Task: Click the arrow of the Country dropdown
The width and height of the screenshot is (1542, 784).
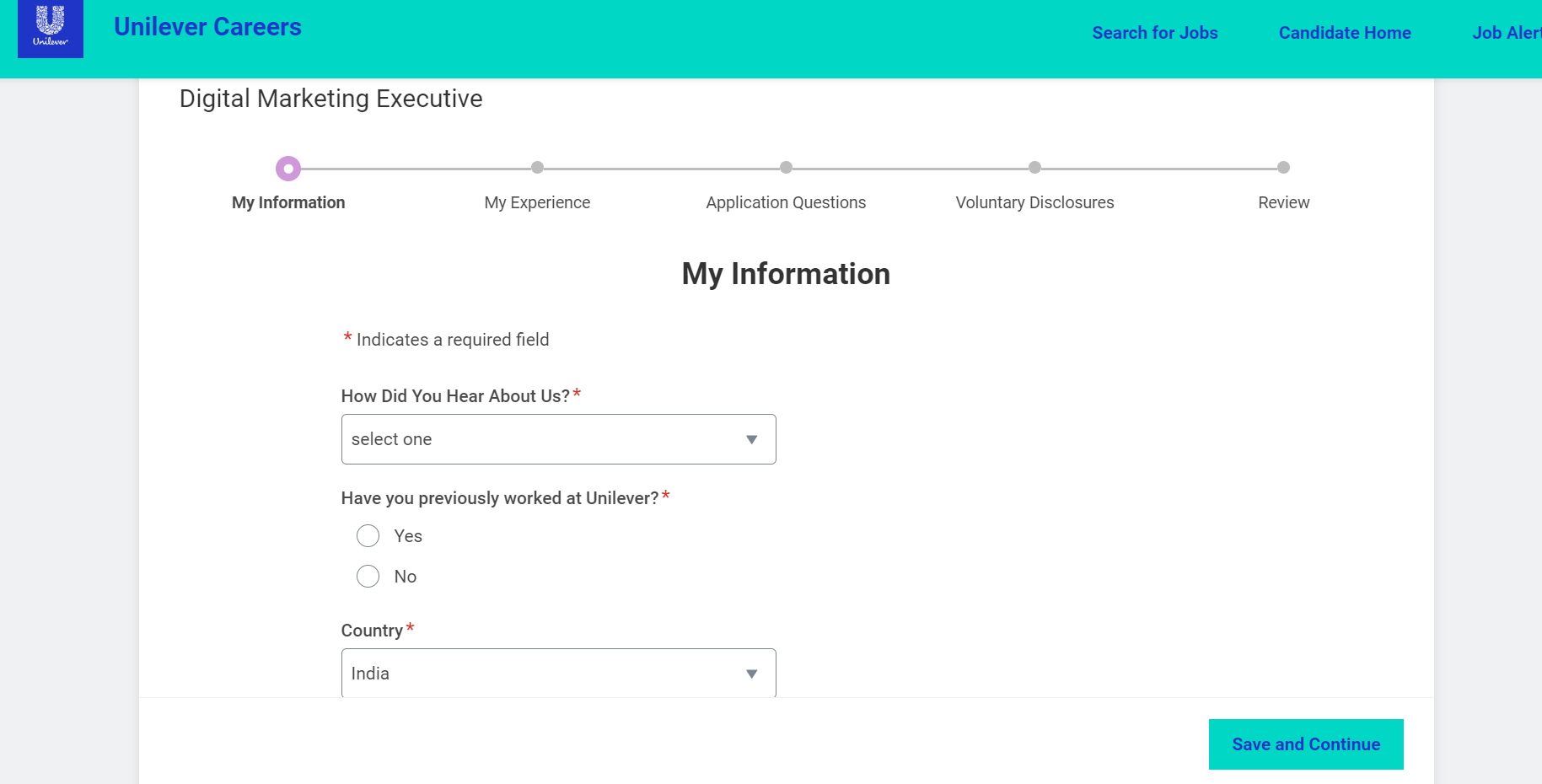Action: pyautogui.click(x=751, y=674)
